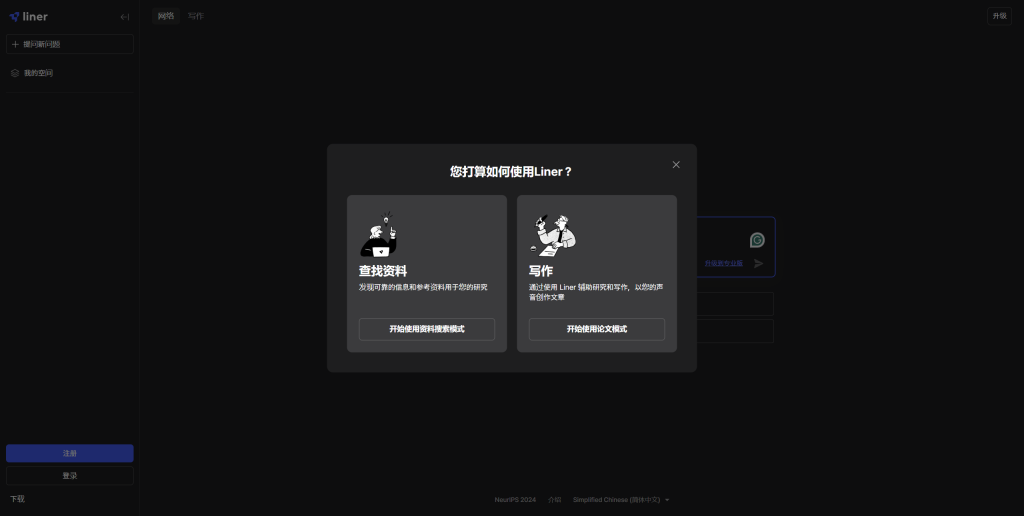Open 介绍 footer link
1024x516 pixels.
554,500
